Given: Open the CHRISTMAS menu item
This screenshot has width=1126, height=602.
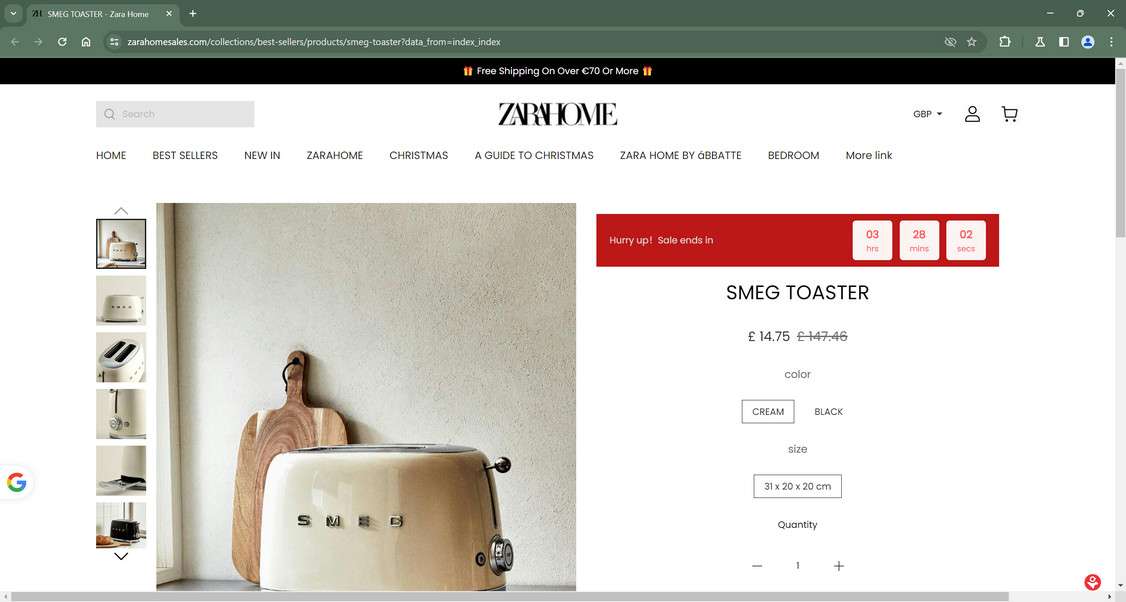Looking at the screenshot, I should click(419, 155).
